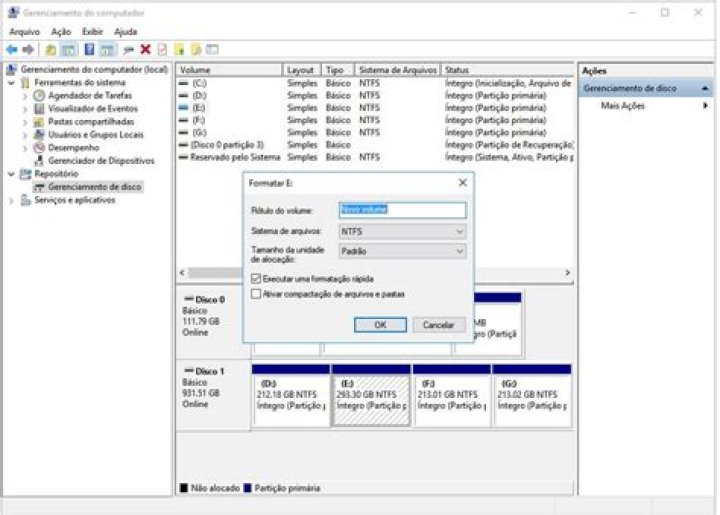Viewport: 720px width, 515px height.
Task: Open the Ação menu
Action: tap(61, 32)
